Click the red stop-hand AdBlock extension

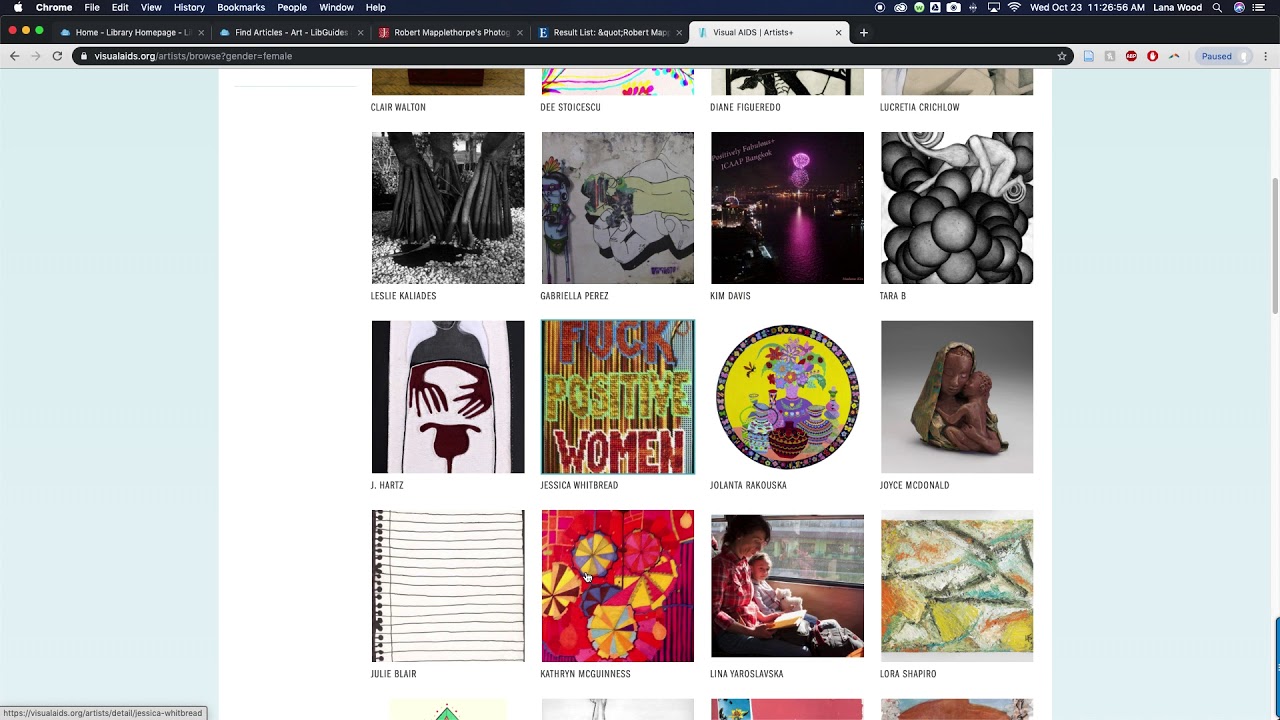click(1152, 56)
